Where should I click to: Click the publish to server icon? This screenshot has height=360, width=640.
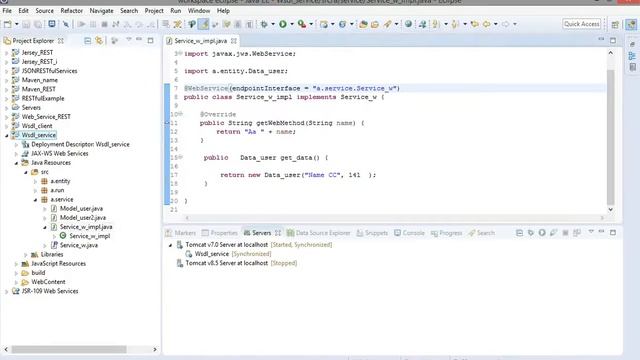point(577,233)
